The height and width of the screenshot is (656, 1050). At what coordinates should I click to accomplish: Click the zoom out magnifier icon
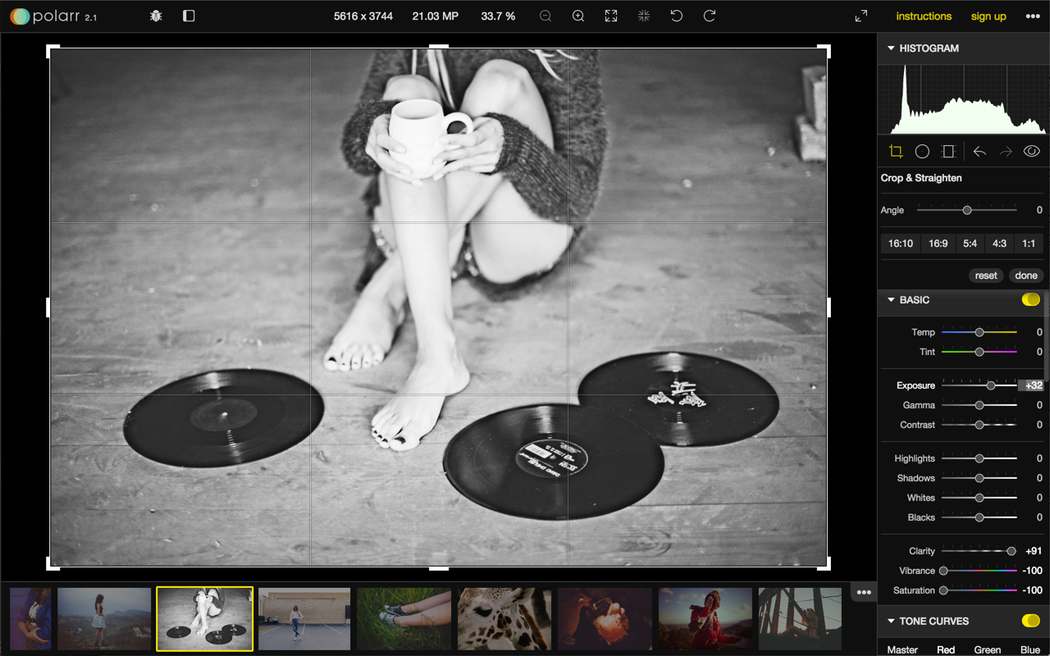pyautogui.click(x=545, y=16)
